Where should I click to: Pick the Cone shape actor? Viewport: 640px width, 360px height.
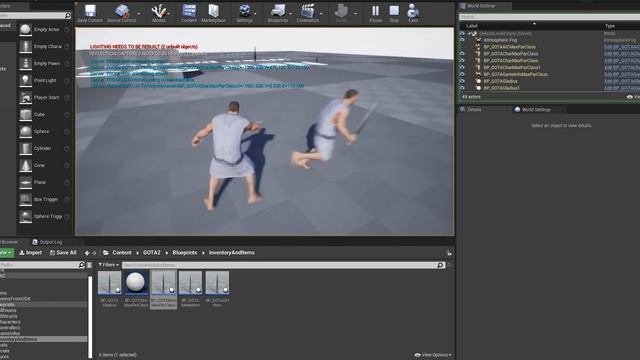pyautogui.click(x=44, y=165)
